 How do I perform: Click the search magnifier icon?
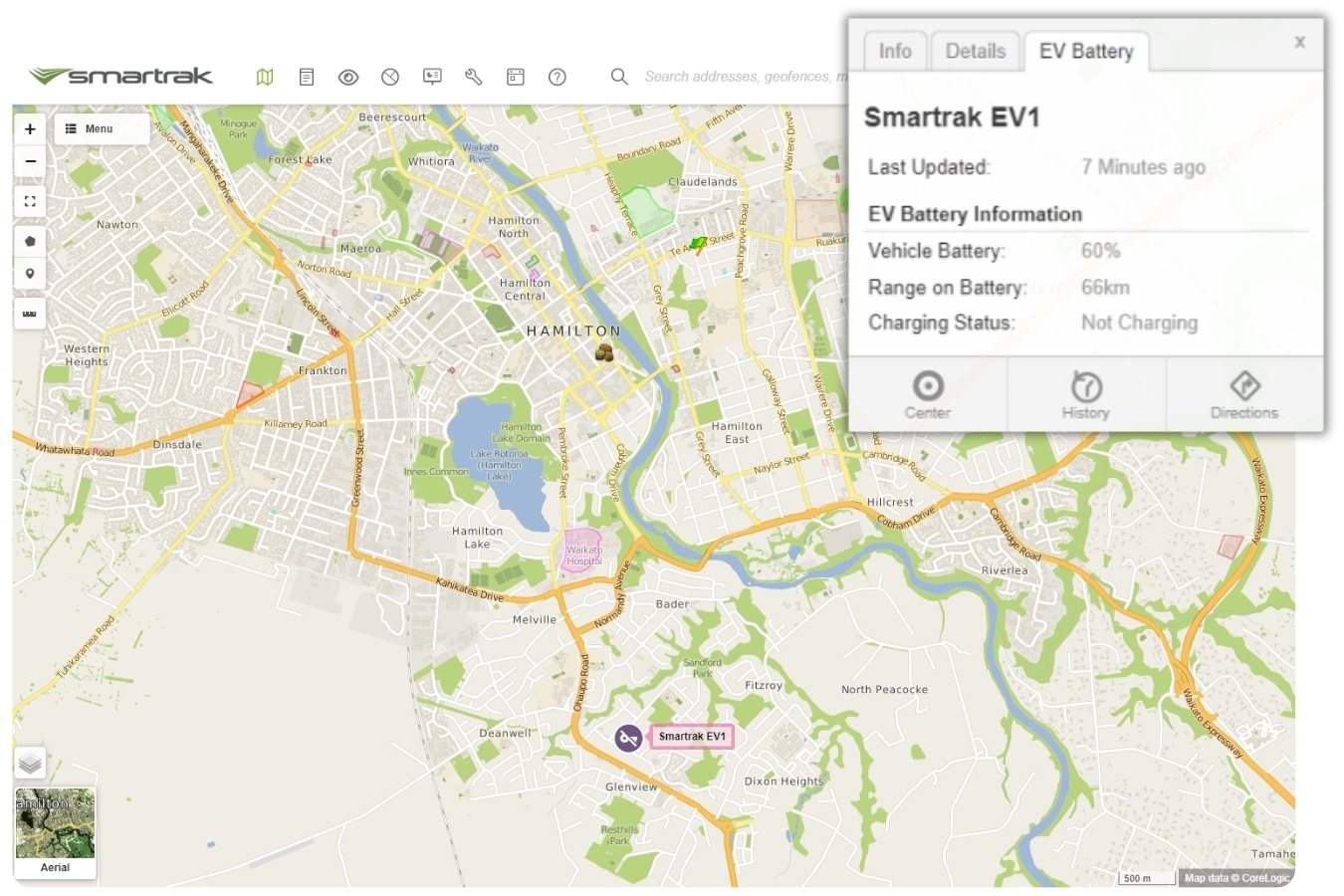click(619, 77)
